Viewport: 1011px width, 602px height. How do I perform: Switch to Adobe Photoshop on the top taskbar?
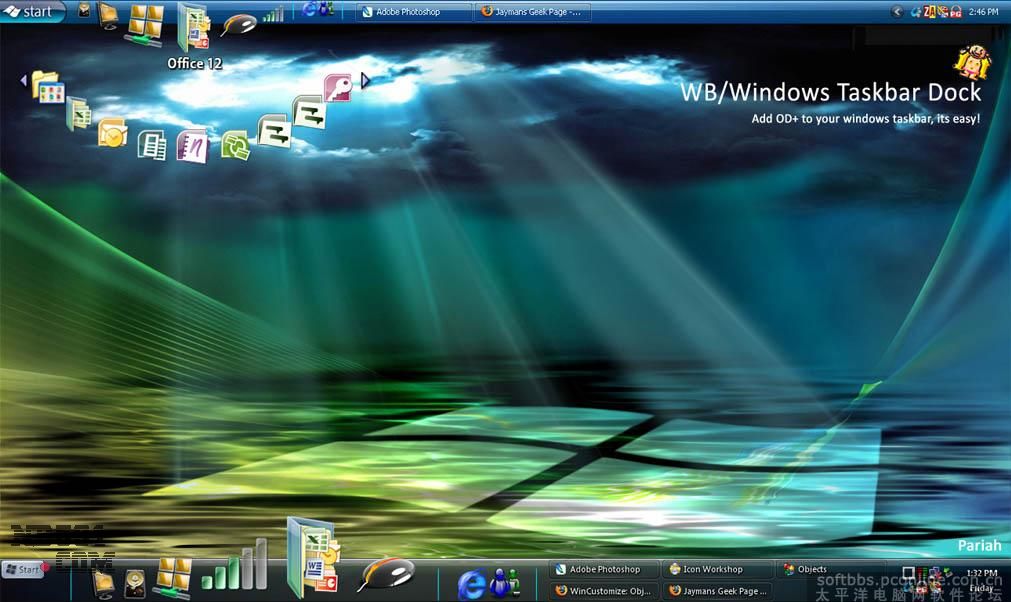coord(413,12)
